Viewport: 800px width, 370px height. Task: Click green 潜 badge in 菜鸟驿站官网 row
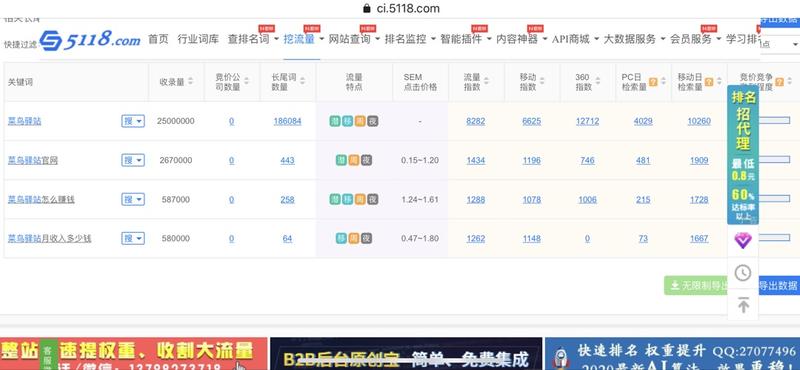point(341,160)
